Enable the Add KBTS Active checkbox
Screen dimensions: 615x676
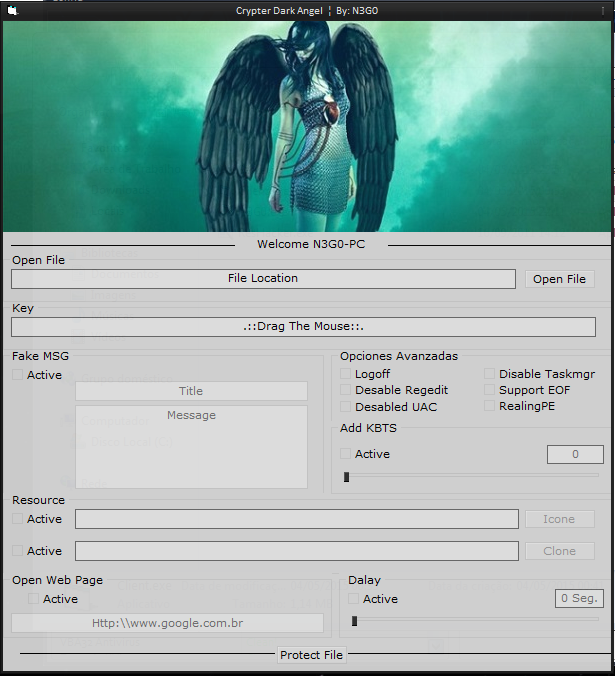tap(345, 454)
